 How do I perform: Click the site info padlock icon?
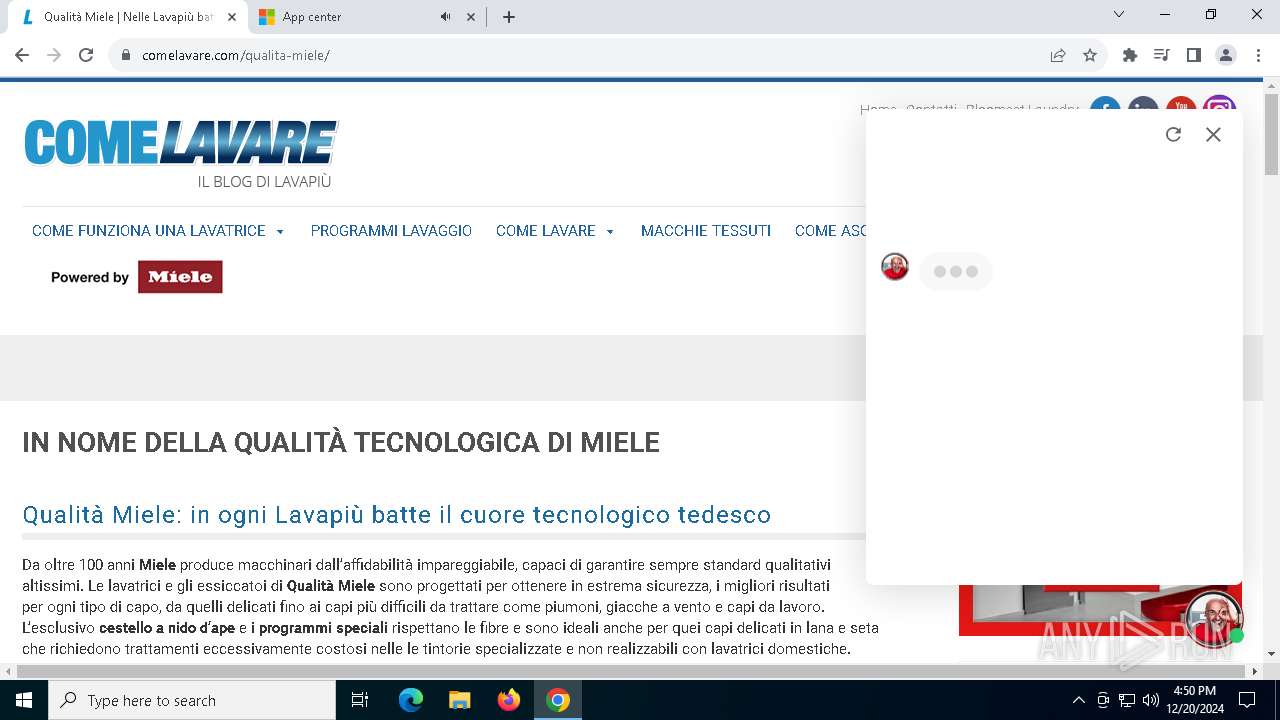click(126, 55)
